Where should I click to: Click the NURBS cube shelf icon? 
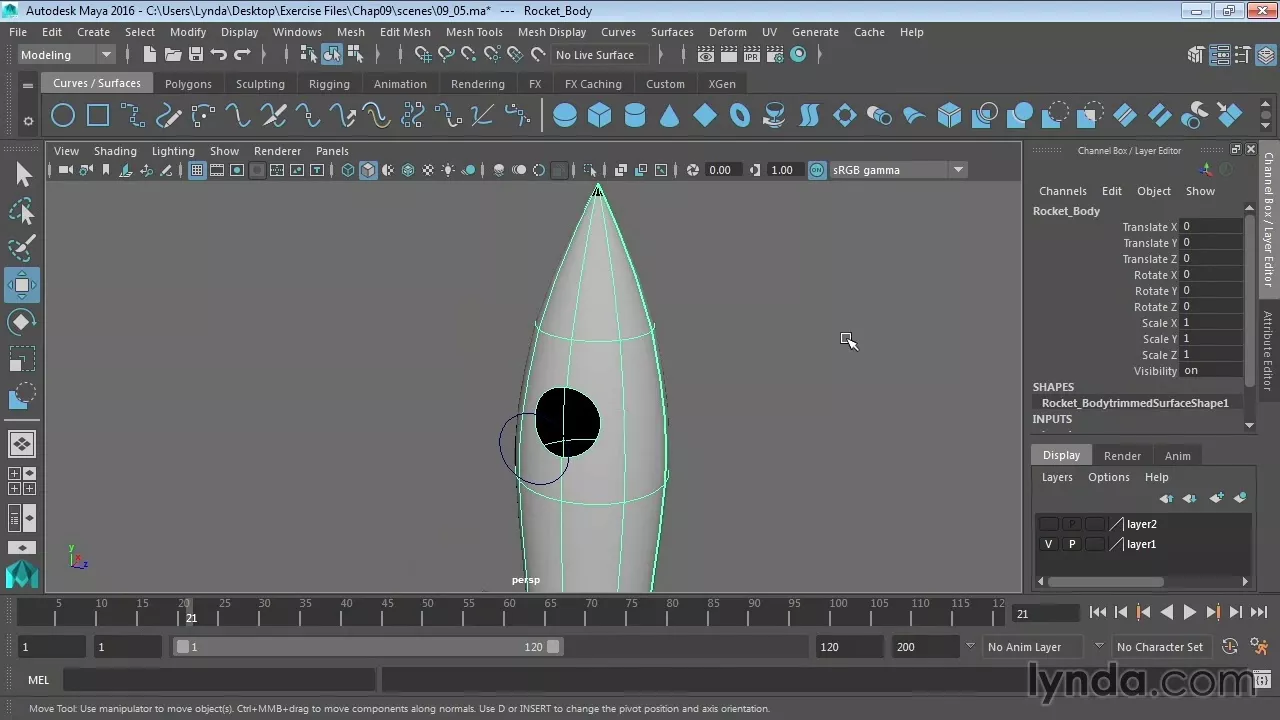pos(600,116)
